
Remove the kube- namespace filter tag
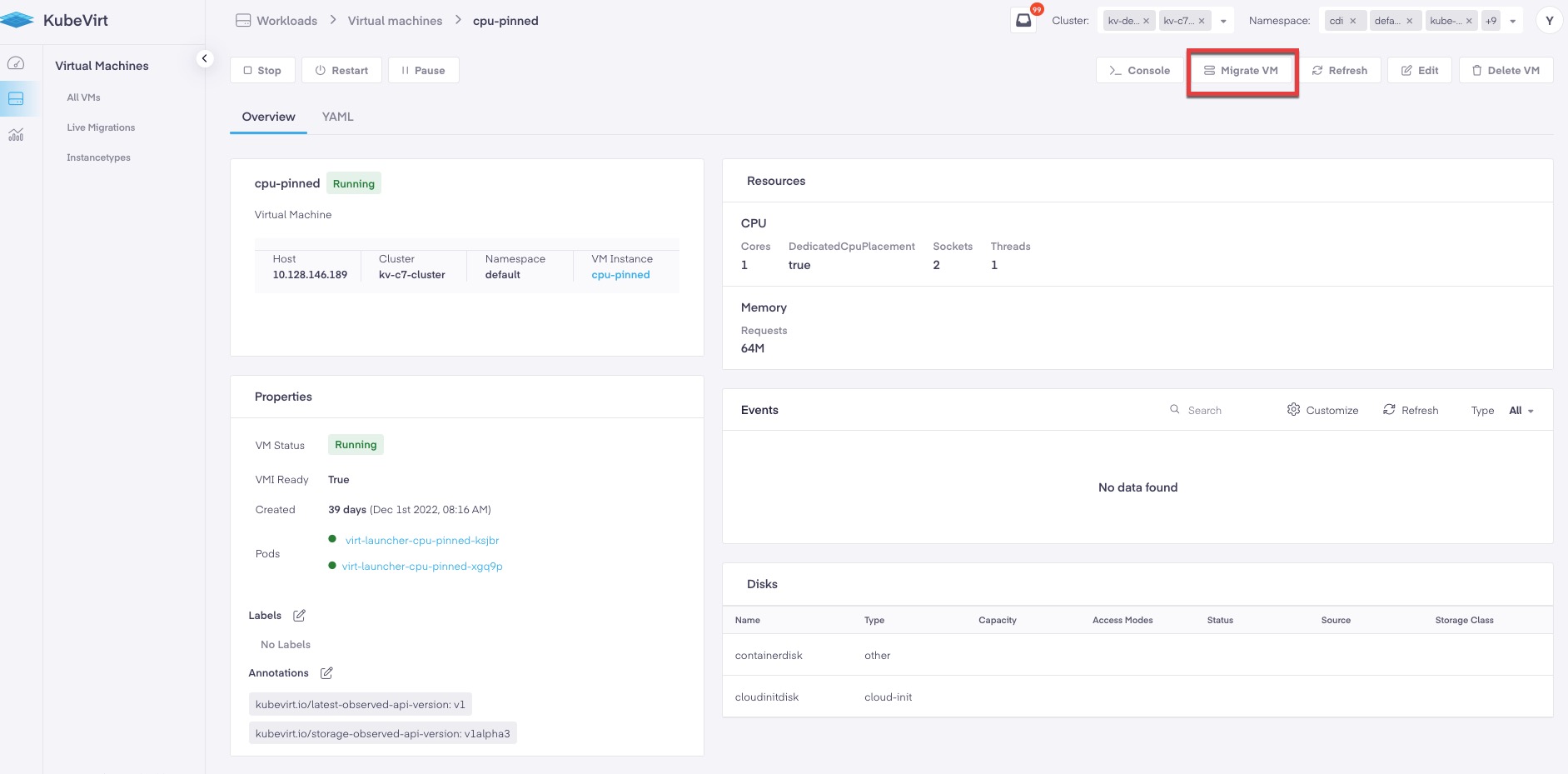click(x=1469, y=22)
